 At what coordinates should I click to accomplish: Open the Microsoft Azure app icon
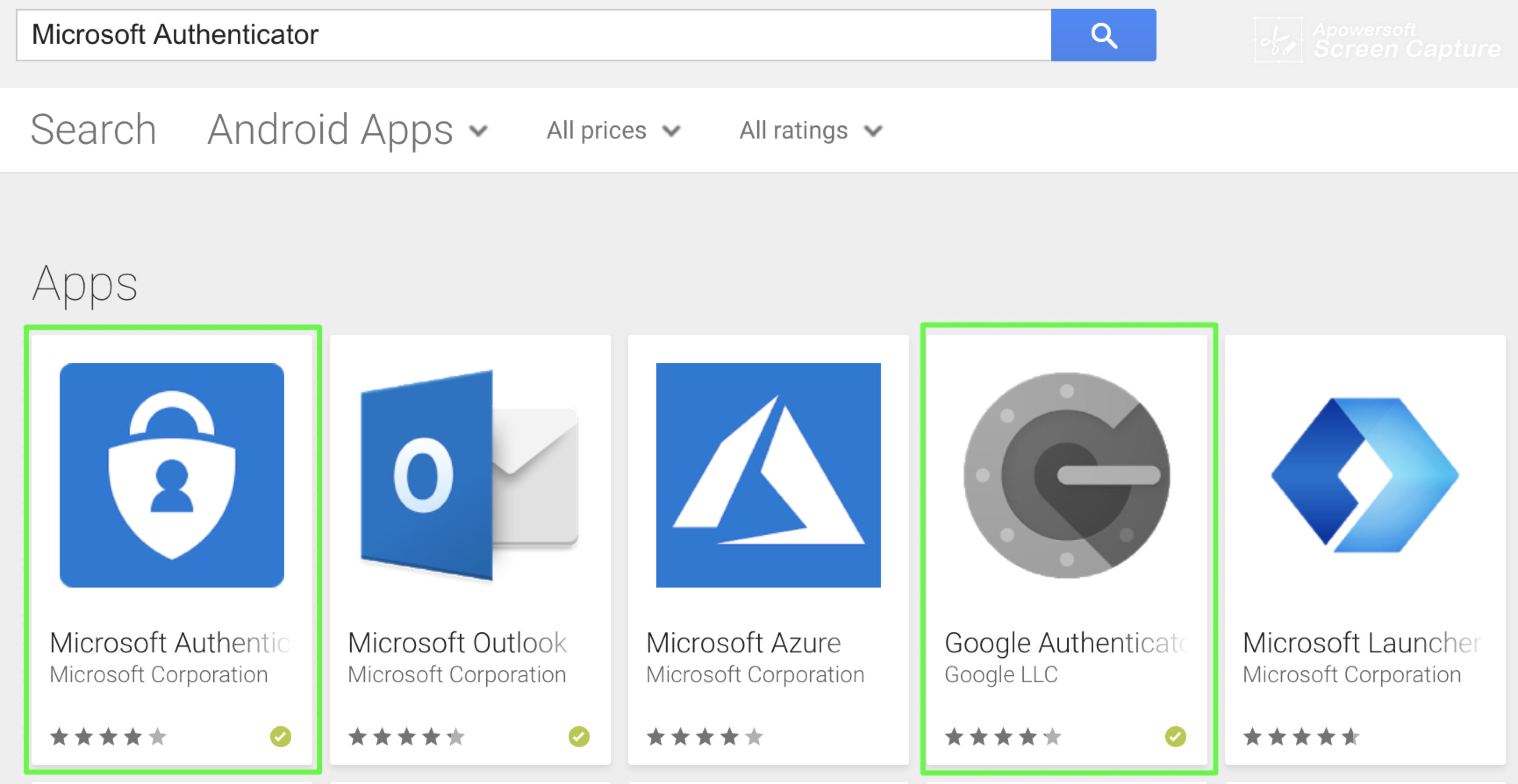pos(768,475)
